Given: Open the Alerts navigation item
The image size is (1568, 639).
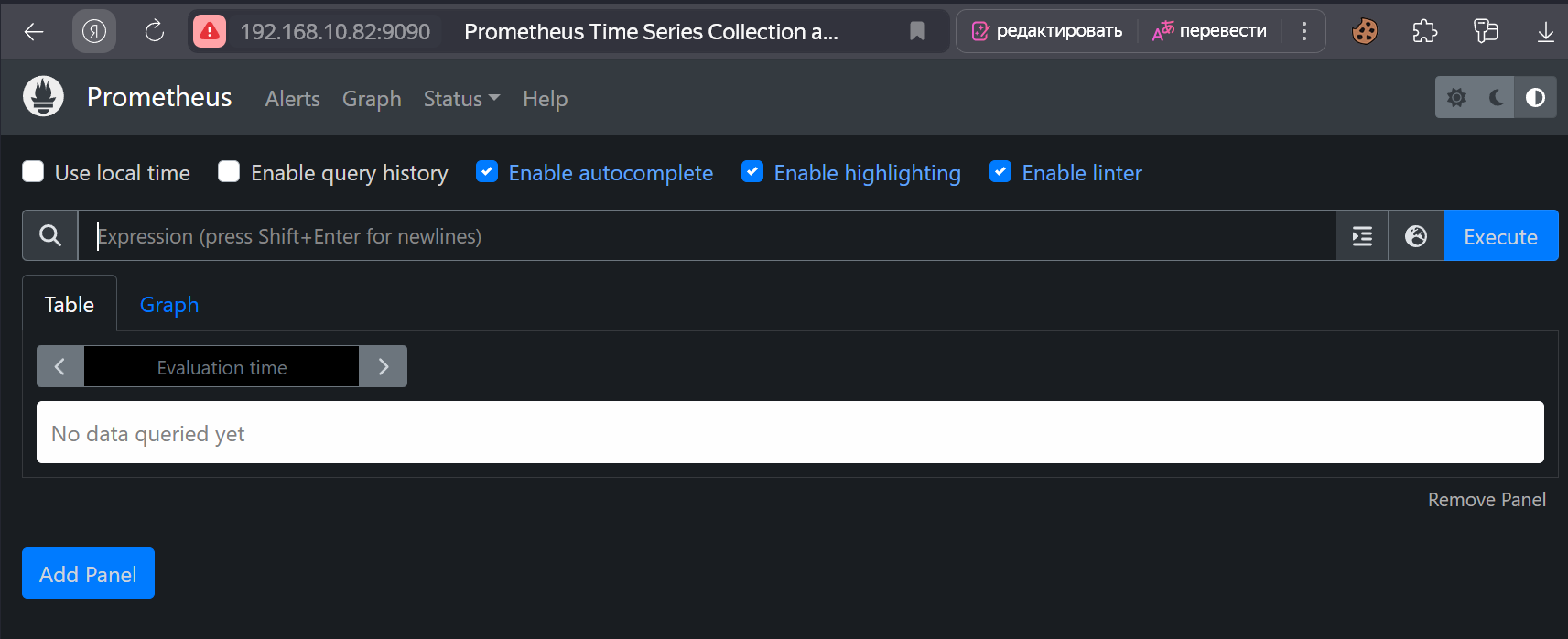Looking at the screenshot, I should [x=293, y=99].
